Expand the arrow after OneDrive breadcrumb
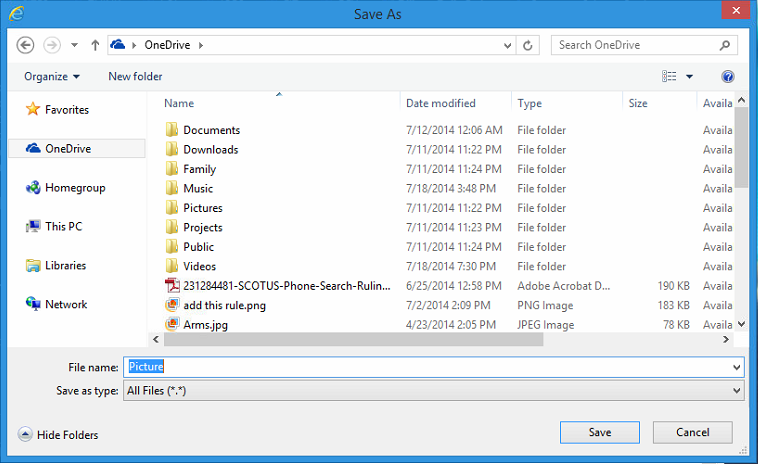The image size is (758, 464). [x=201, y=45]
